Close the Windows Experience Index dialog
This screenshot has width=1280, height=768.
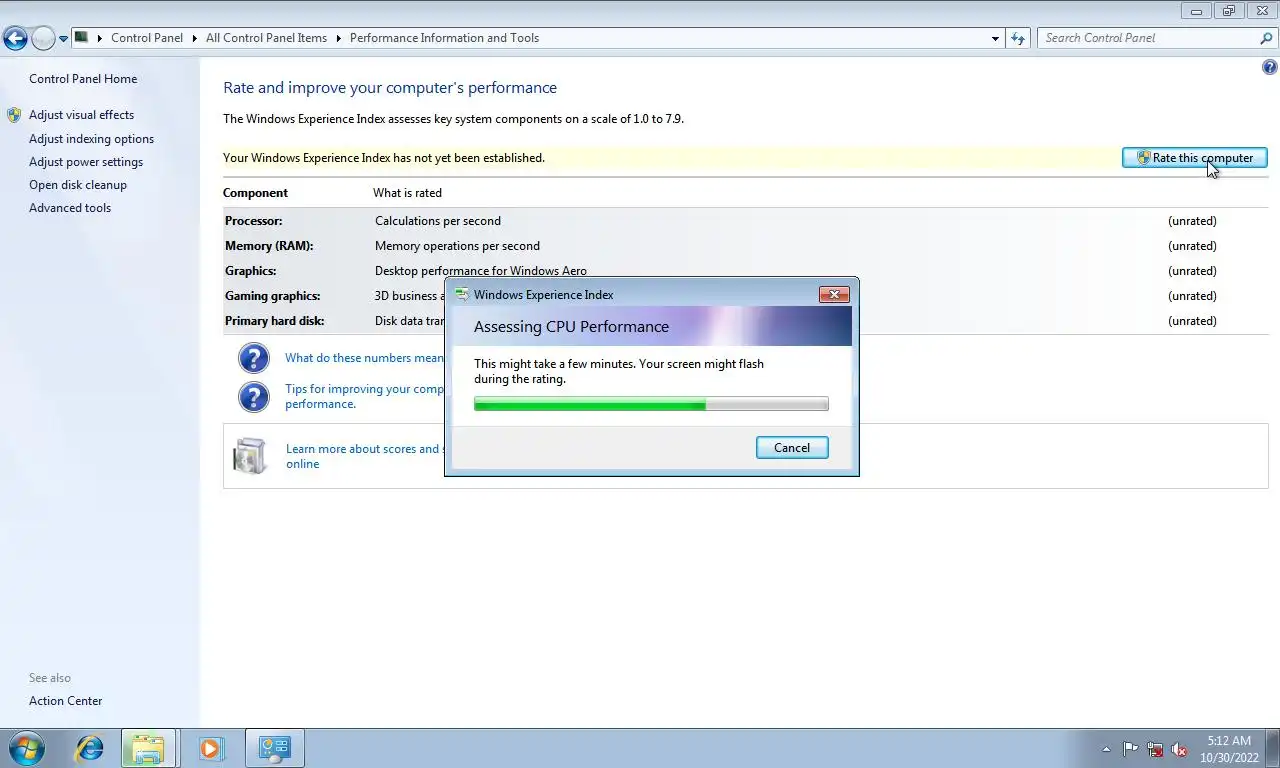click(x=834, y=294)
